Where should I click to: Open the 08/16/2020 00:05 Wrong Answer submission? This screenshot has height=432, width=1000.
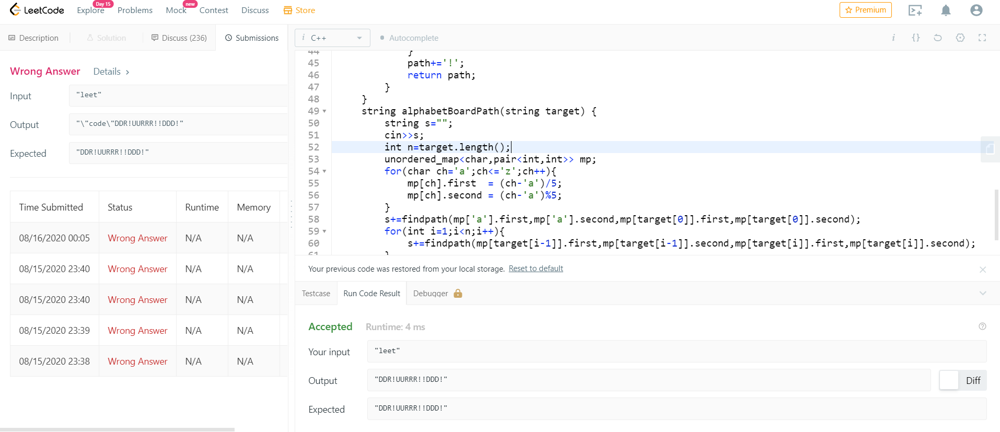pos(137,238)
